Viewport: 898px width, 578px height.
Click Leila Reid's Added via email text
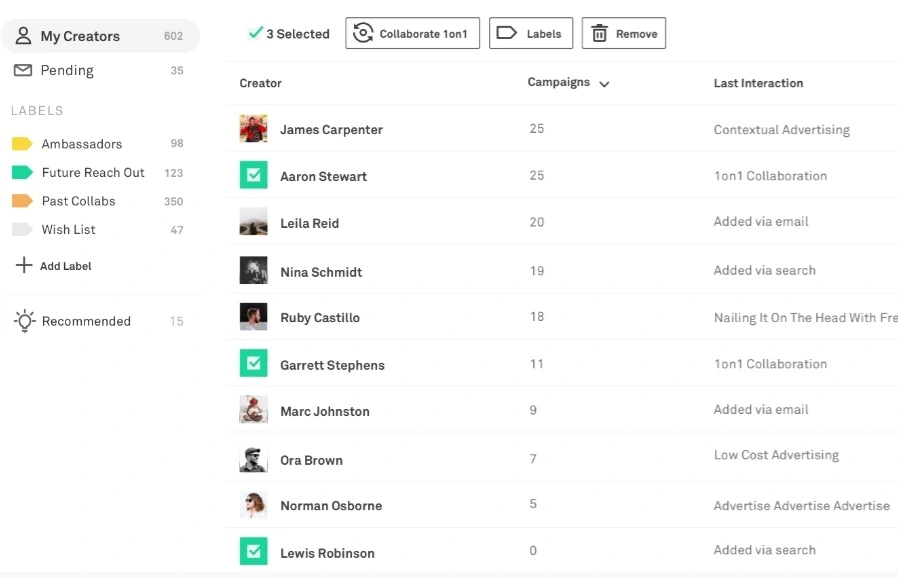click(x=761, y=222)
